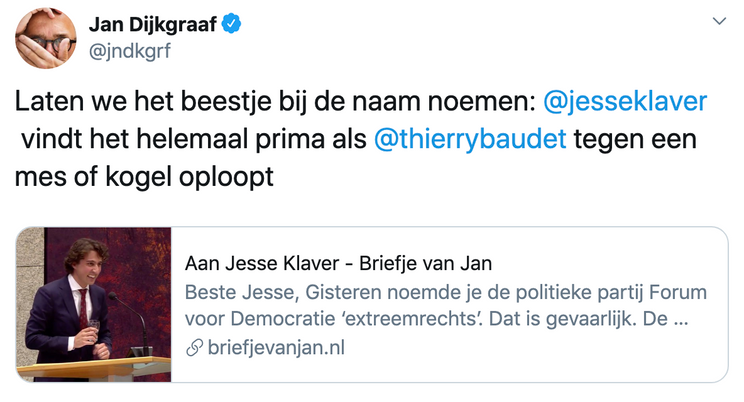Click the chain link icon in card
Screen dimensions: 744x402
click(193, 348)
